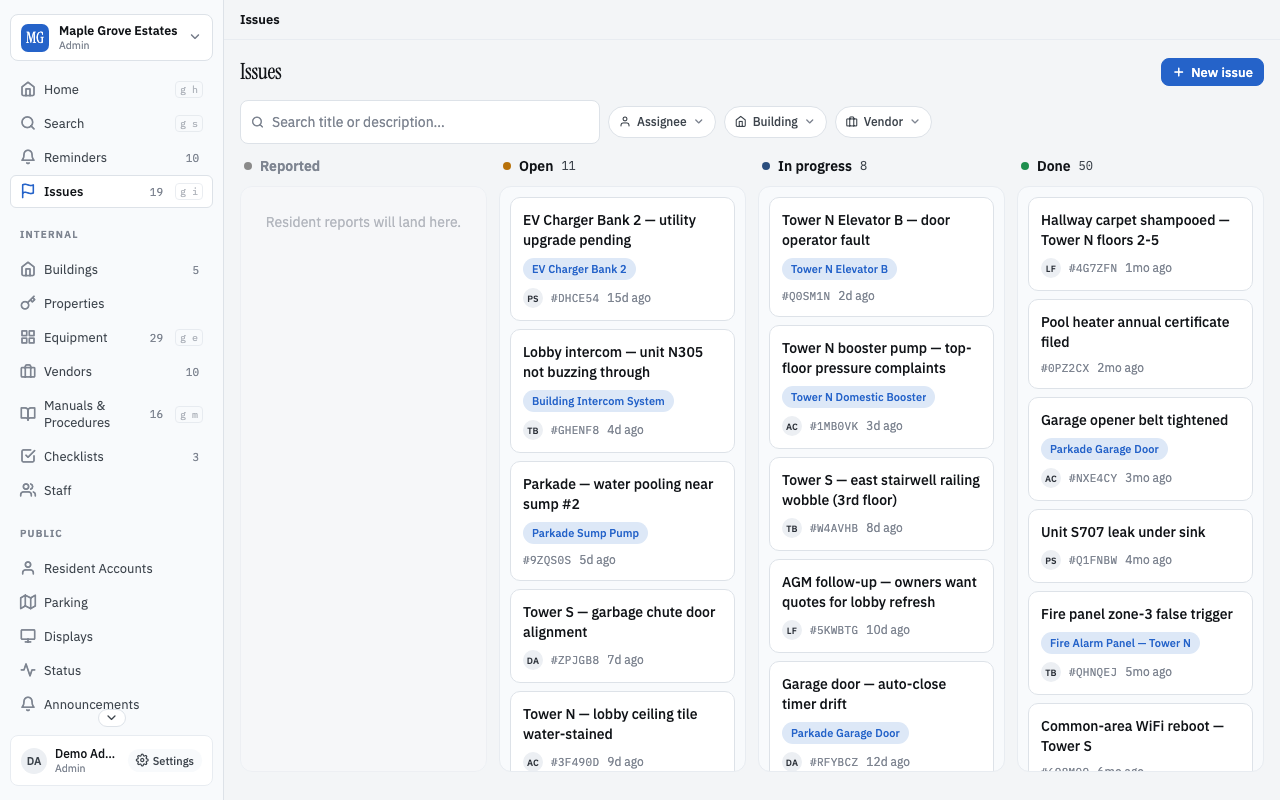Open Tower S garbage chute door alignment card
This screenshot has width=1280, height=800.
point(622,635)
